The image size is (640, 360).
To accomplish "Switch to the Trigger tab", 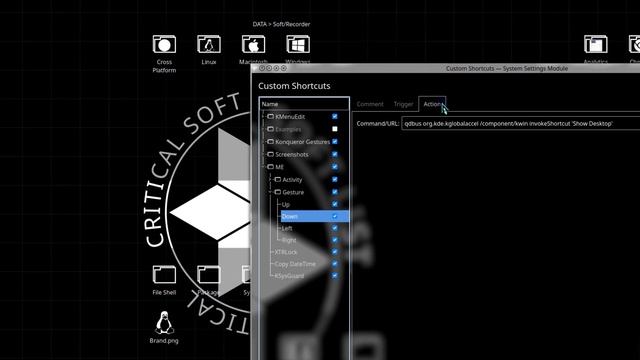I will click(x=403, y=104).
